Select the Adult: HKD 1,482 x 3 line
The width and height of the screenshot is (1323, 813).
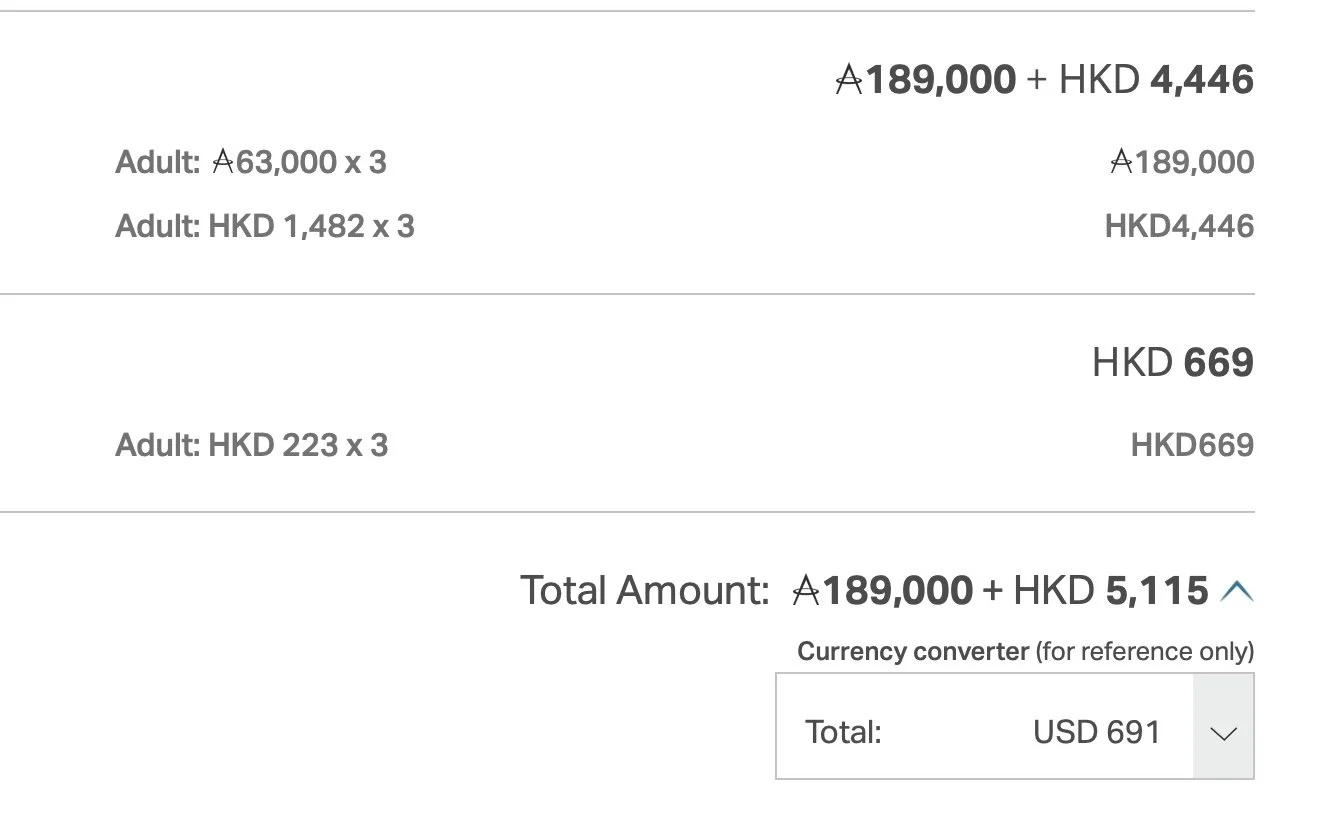[x=265, y=227]
